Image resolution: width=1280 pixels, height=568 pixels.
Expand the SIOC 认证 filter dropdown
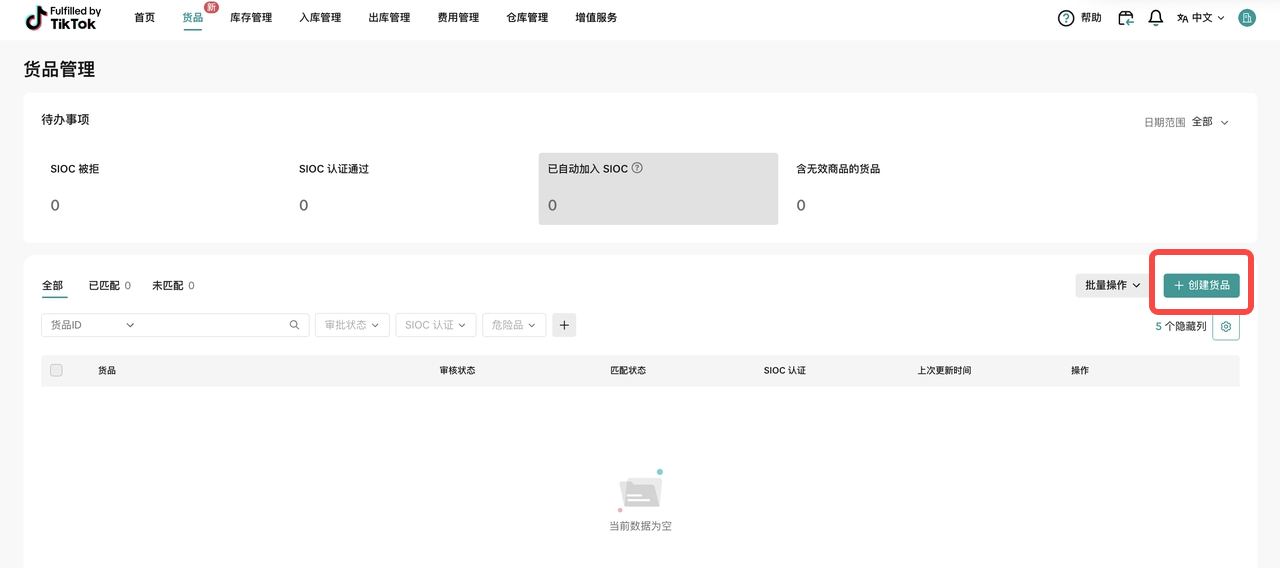435,325
